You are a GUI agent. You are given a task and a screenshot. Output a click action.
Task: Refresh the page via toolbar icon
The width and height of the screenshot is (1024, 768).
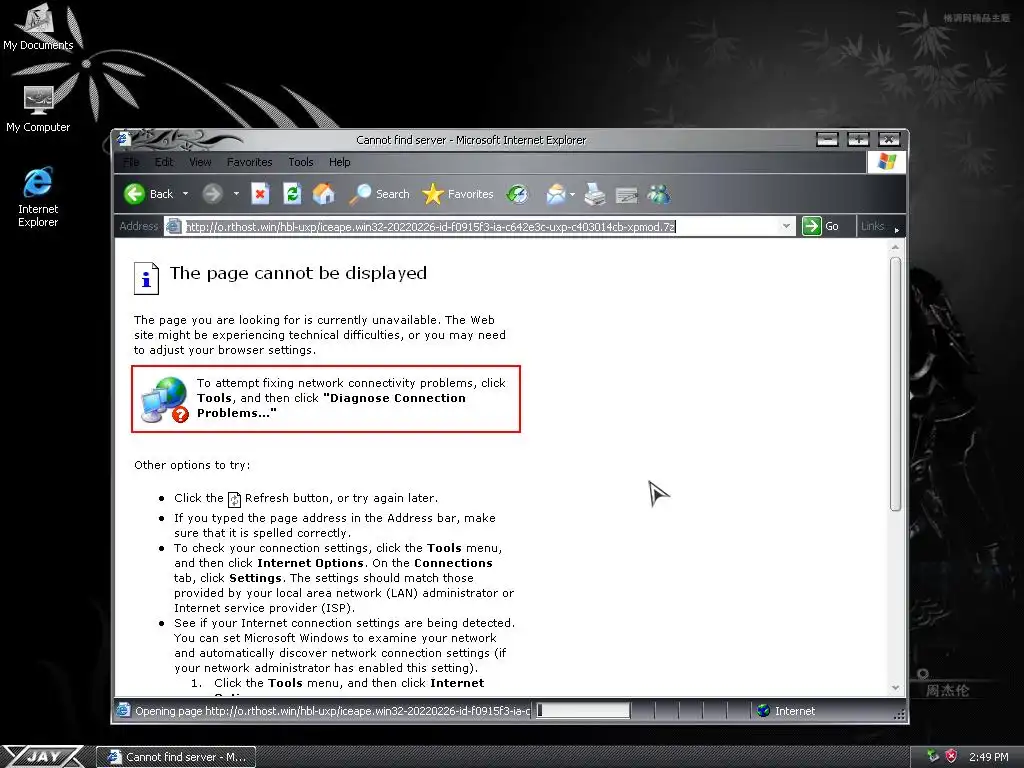pos(292,194)
